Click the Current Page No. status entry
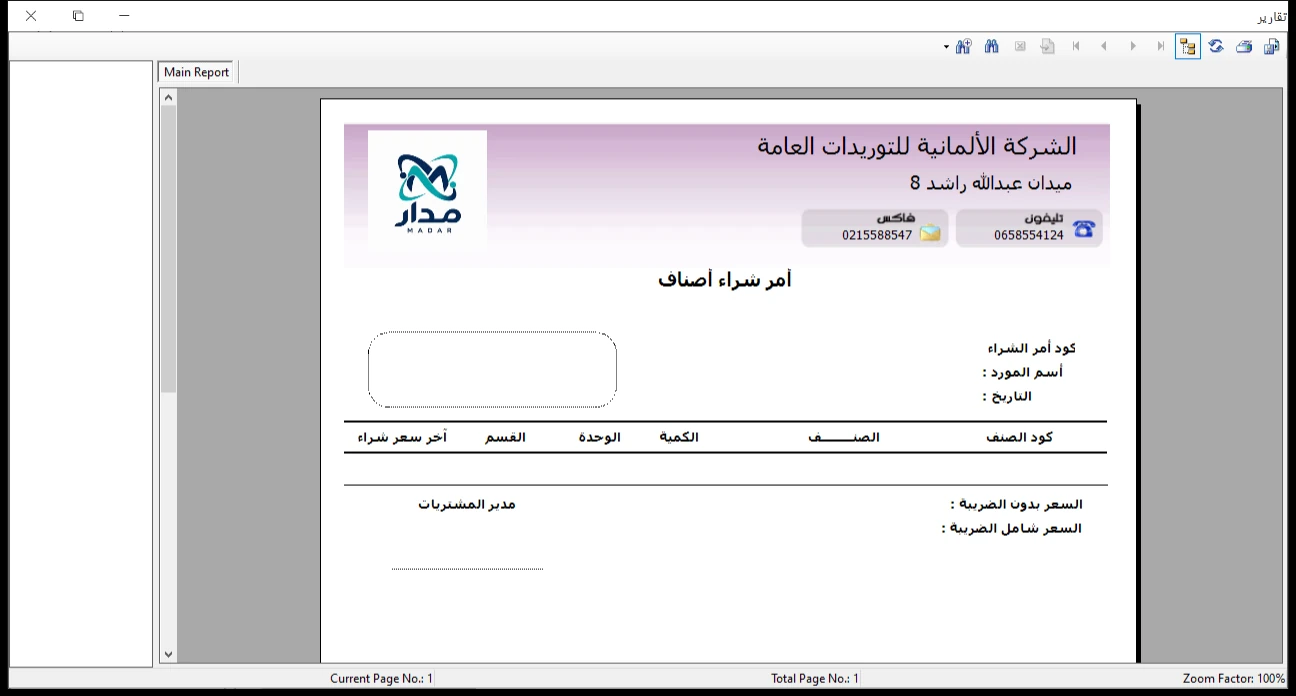 [x=382, y=679]
